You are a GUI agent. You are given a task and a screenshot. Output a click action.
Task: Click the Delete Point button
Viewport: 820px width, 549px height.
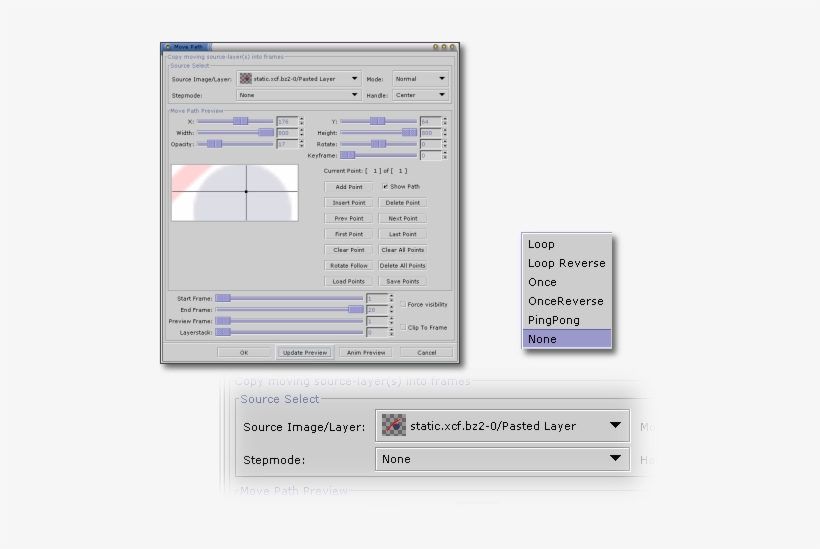pyautogui.click(x=403, y=202)
